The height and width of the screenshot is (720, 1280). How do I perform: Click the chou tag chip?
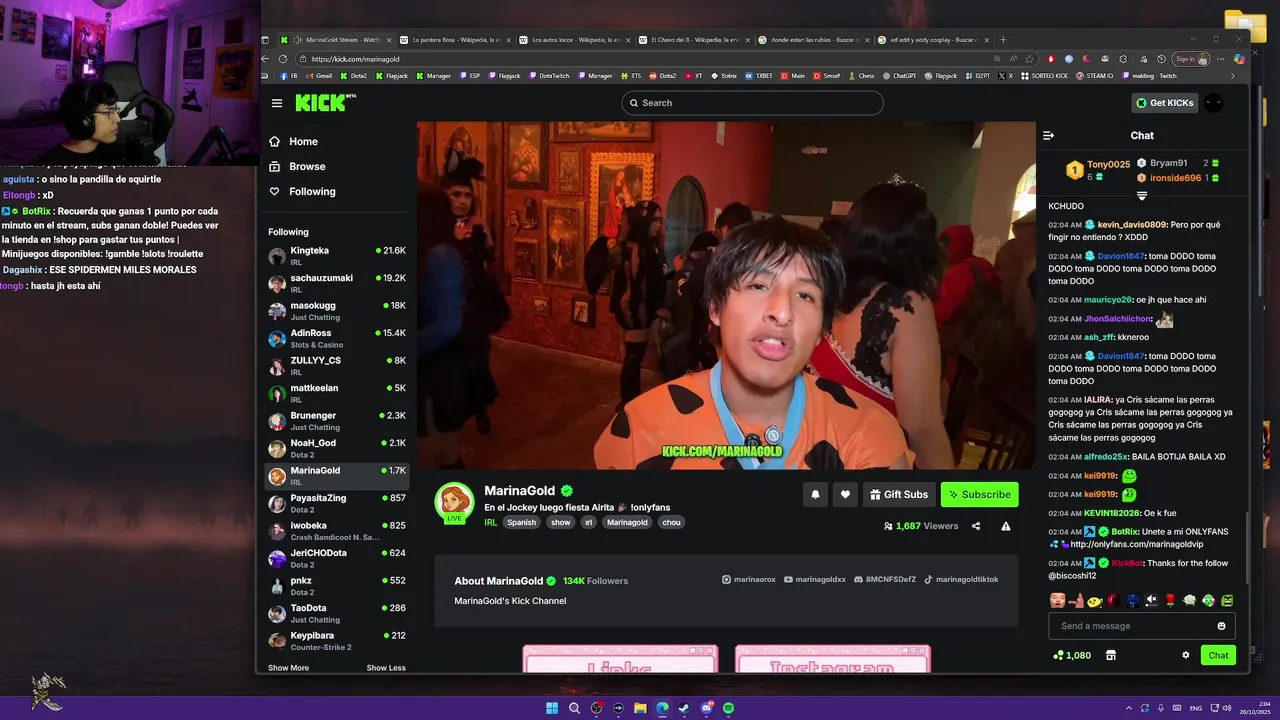(671, 522)
